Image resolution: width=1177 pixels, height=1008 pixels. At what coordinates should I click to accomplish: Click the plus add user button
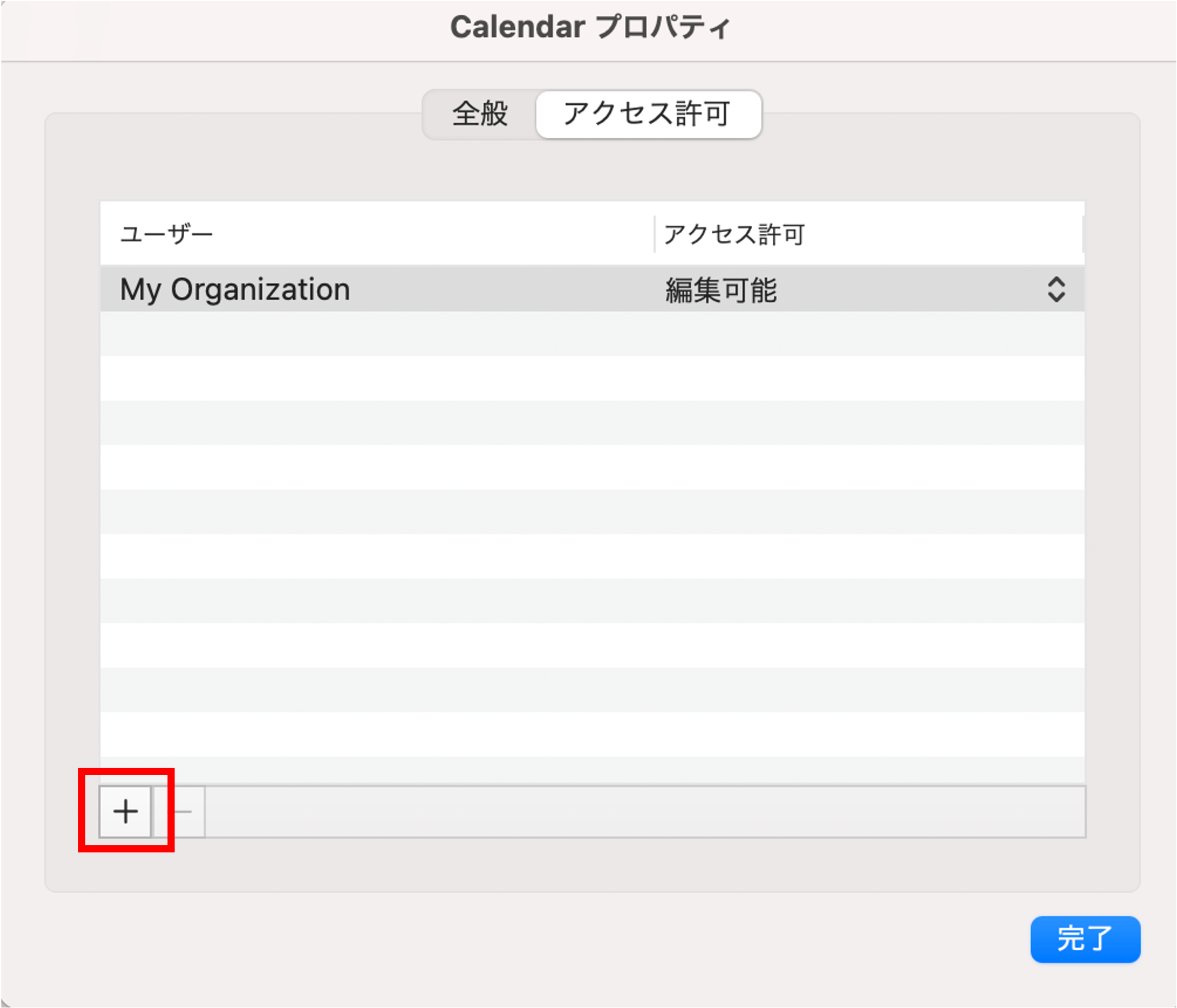click(125, 812)
